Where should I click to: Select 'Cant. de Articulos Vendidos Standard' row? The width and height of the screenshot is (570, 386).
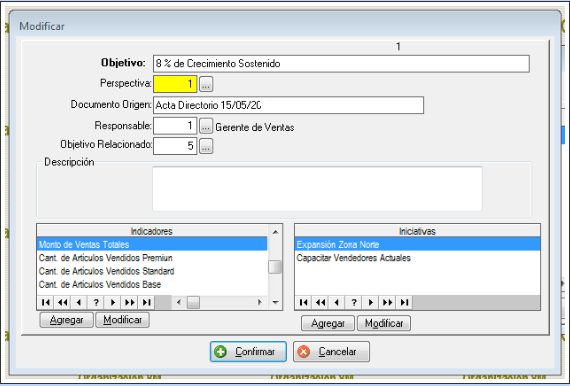tap(152, 271)
